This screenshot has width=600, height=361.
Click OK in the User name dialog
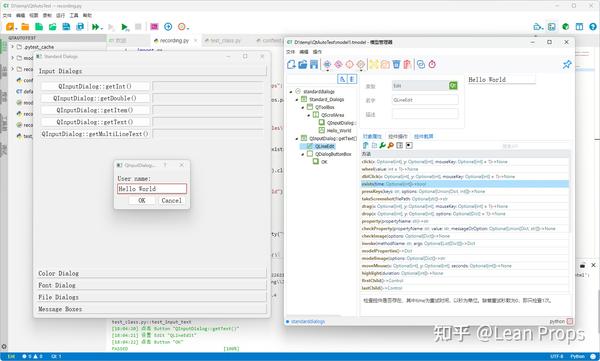pos(142,201)
